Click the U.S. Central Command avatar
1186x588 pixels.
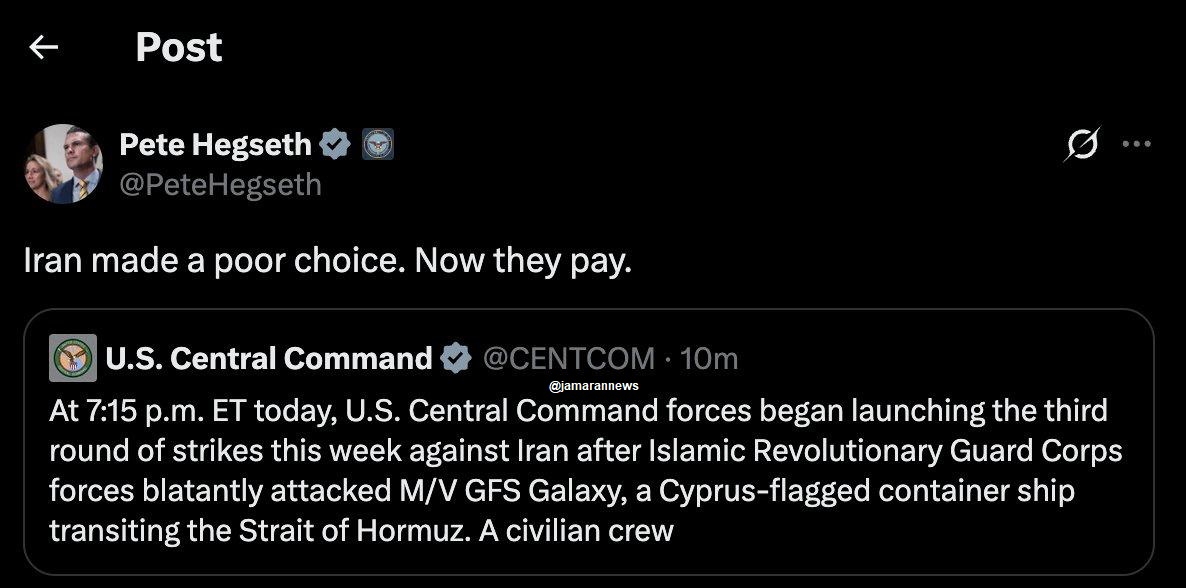[73, 357]
